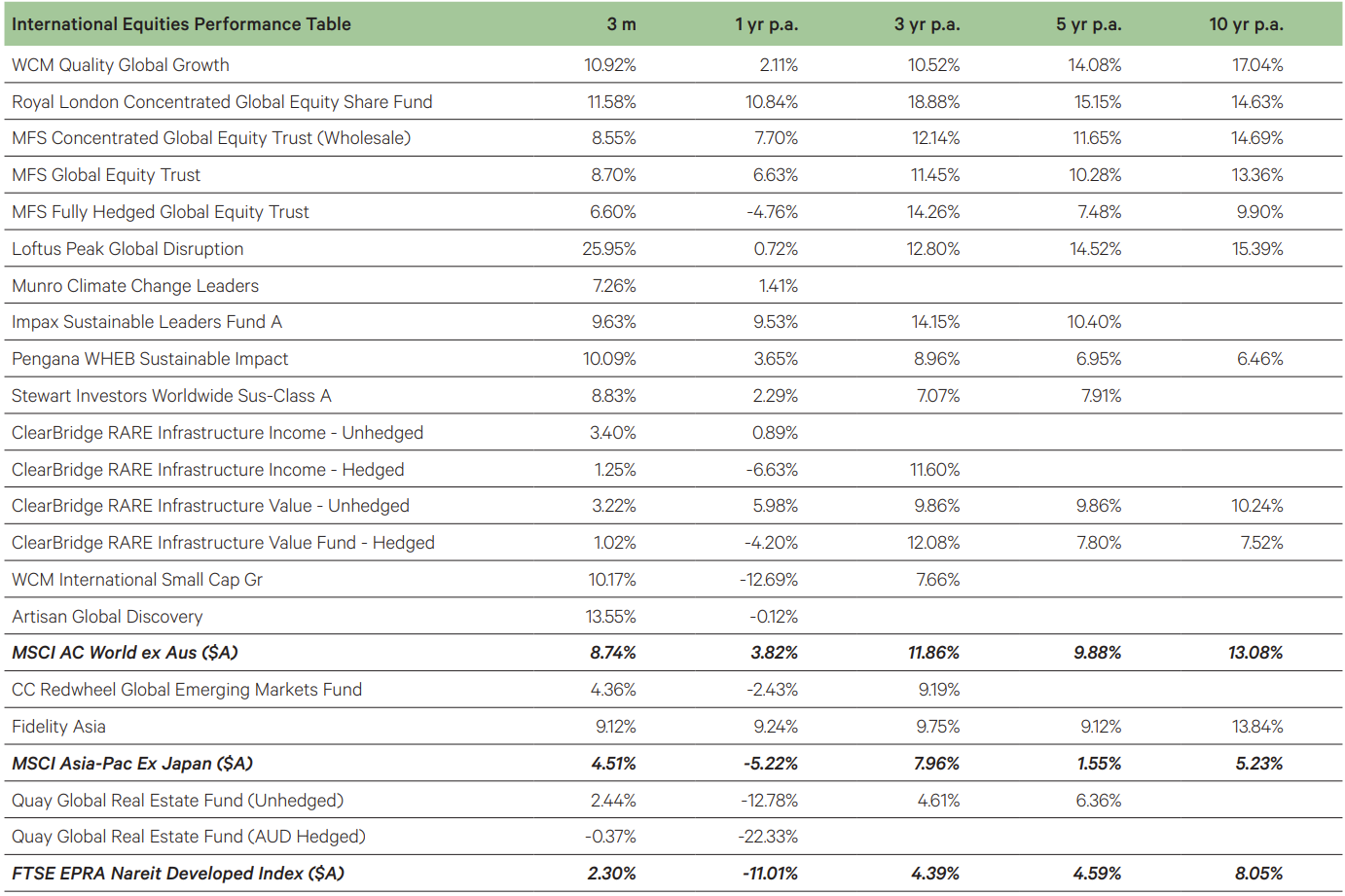Click 'ClearBridge RARE Infrastructure Income - Hedged'
The width and height of the screenshot is (1345, 896).
(208, 470)
